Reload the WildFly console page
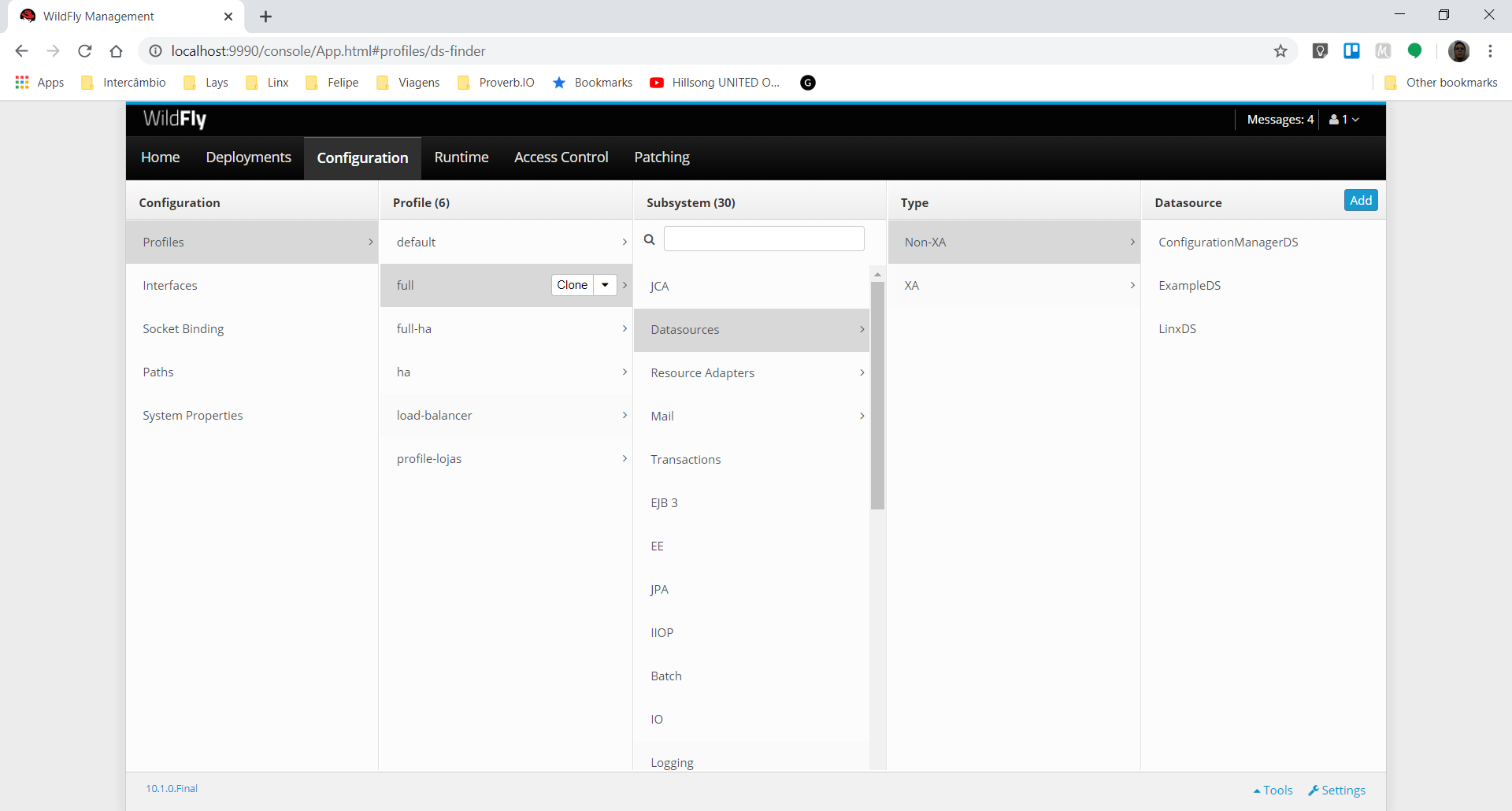1512x811 pixels. 85,51
